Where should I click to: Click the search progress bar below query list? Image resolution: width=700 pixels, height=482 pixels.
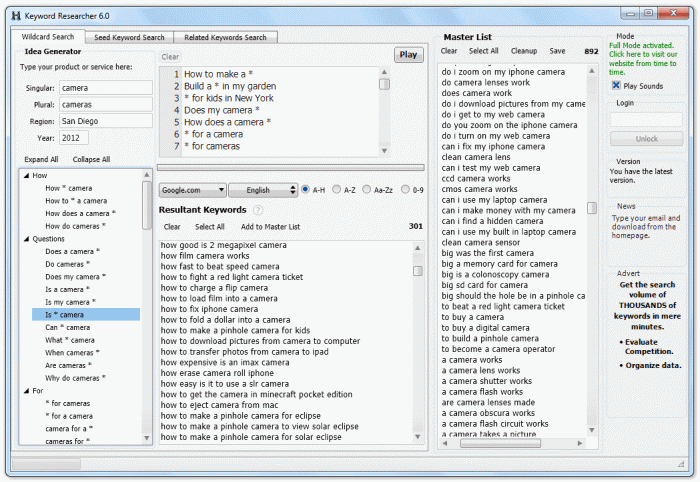[x=291, y=168]
